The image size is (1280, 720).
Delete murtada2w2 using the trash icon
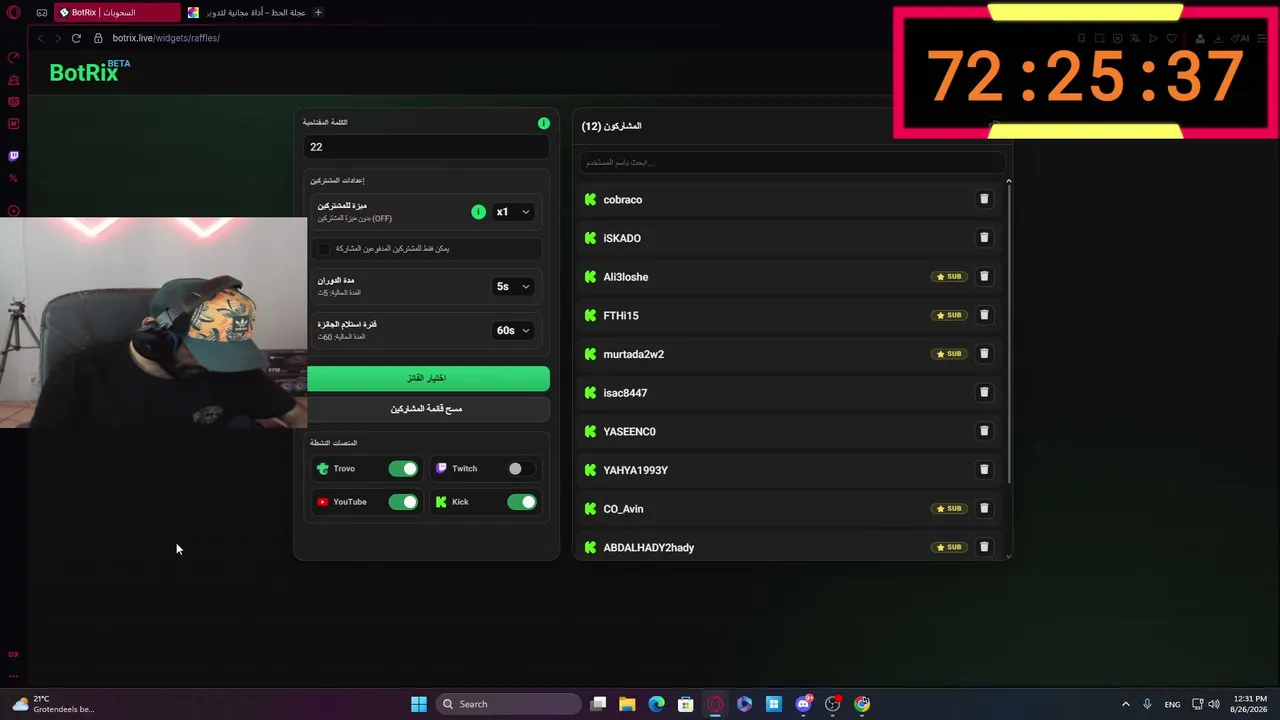984,353
